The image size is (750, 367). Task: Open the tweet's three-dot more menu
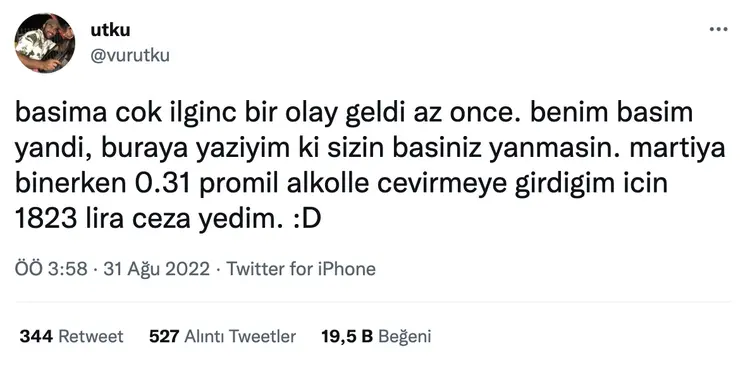click(x=718, y=30)
